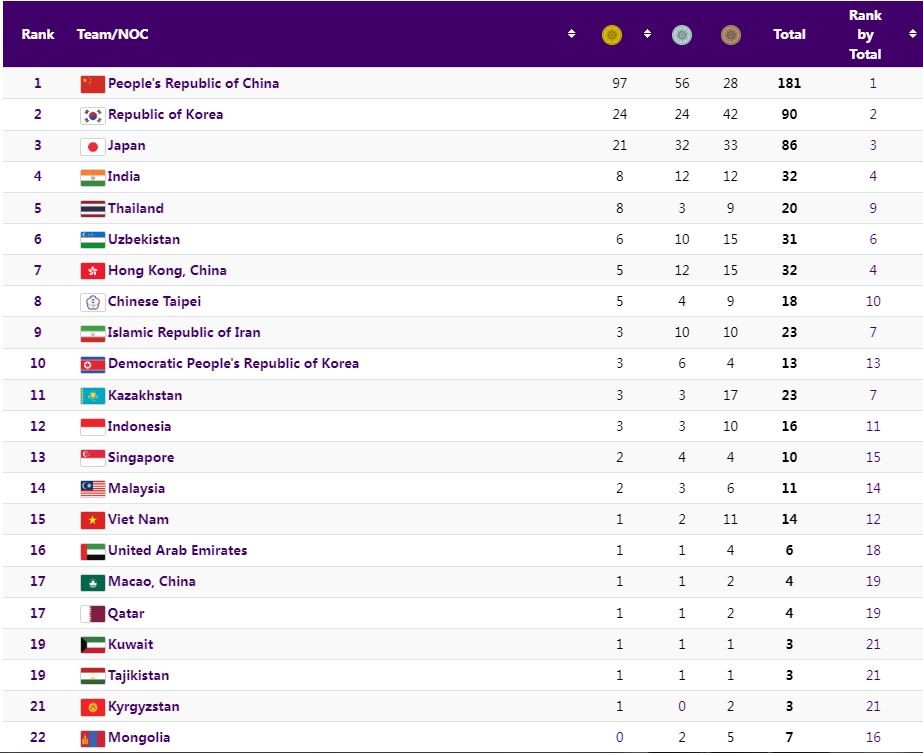This screenshot has height=753, width=923.
Task: Click sort arrows left of gold medal icon
Action: tap(572, 34)
